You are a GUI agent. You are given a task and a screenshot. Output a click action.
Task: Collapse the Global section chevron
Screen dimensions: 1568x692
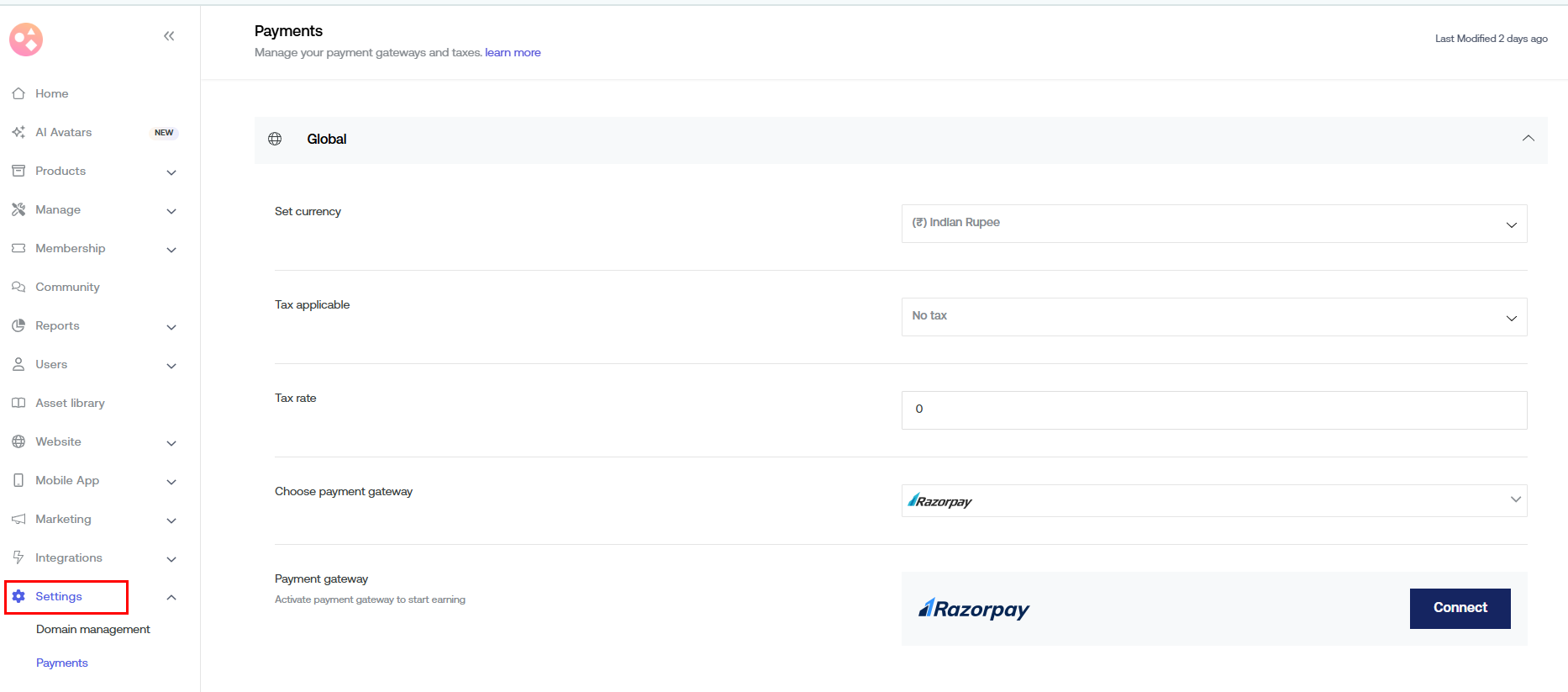pyautogui.click(x=1528, y=139)
